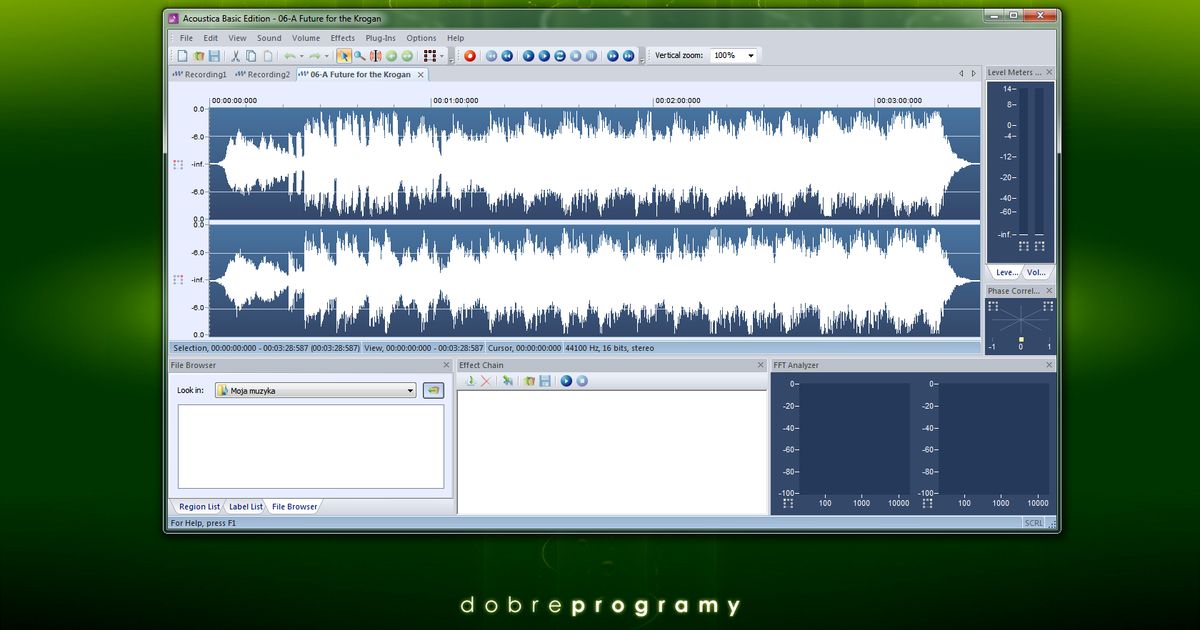
Task: Cut the selection with the scissors icon
Action: tap(236, 56)
